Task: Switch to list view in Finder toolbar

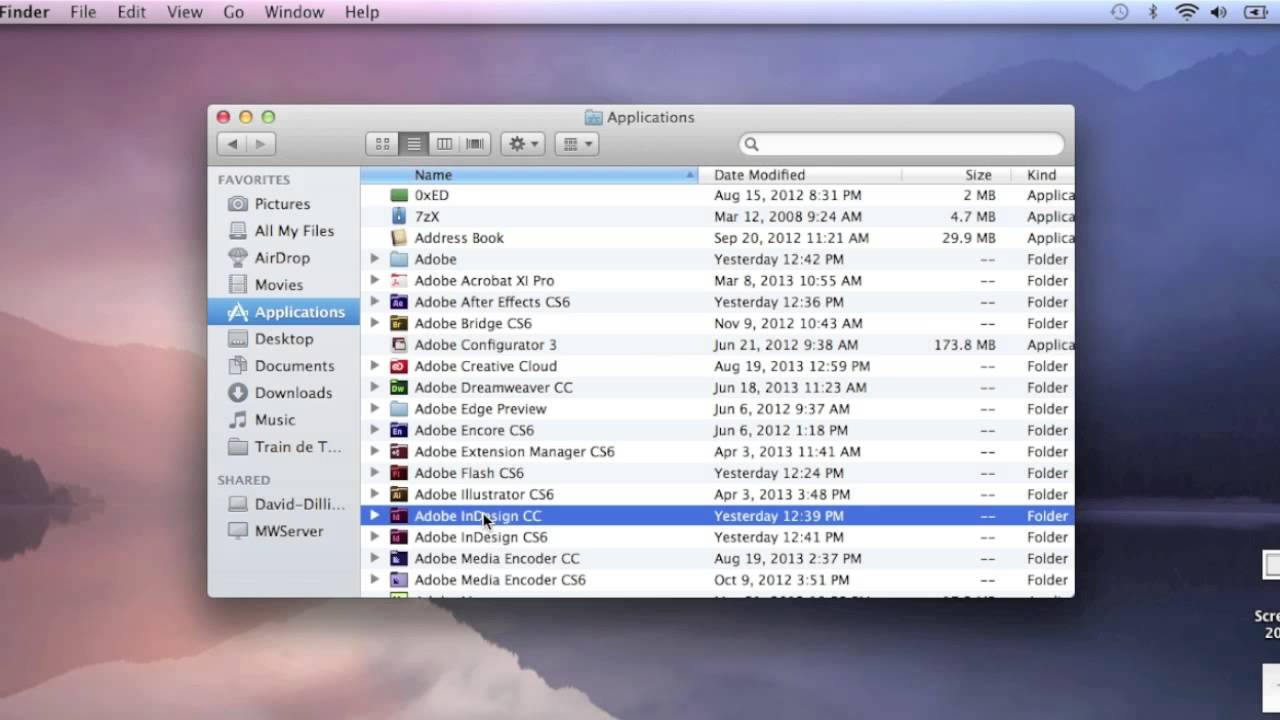Action: 413,144
